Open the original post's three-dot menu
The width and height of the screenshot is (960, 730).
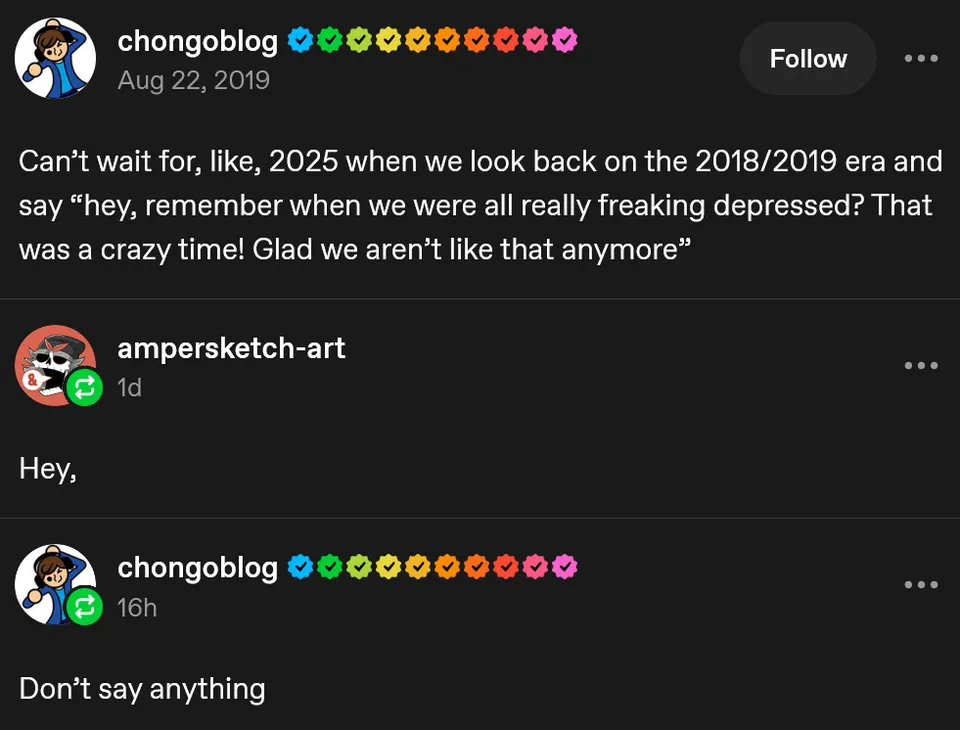(x=920, y=58)
